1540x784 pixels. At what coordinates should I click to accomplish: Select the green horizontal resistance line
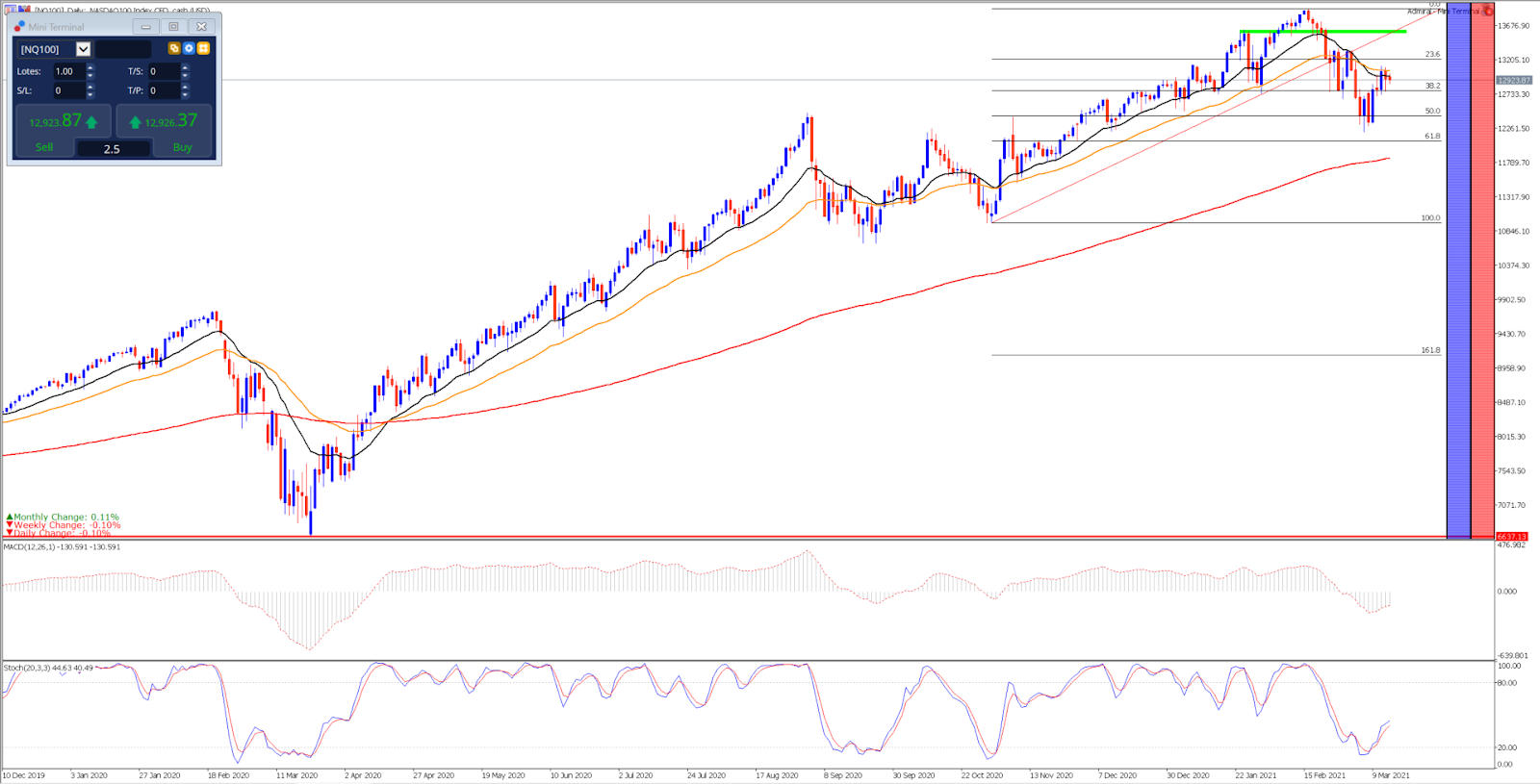pyautogui.click(x=1322, y=32)
